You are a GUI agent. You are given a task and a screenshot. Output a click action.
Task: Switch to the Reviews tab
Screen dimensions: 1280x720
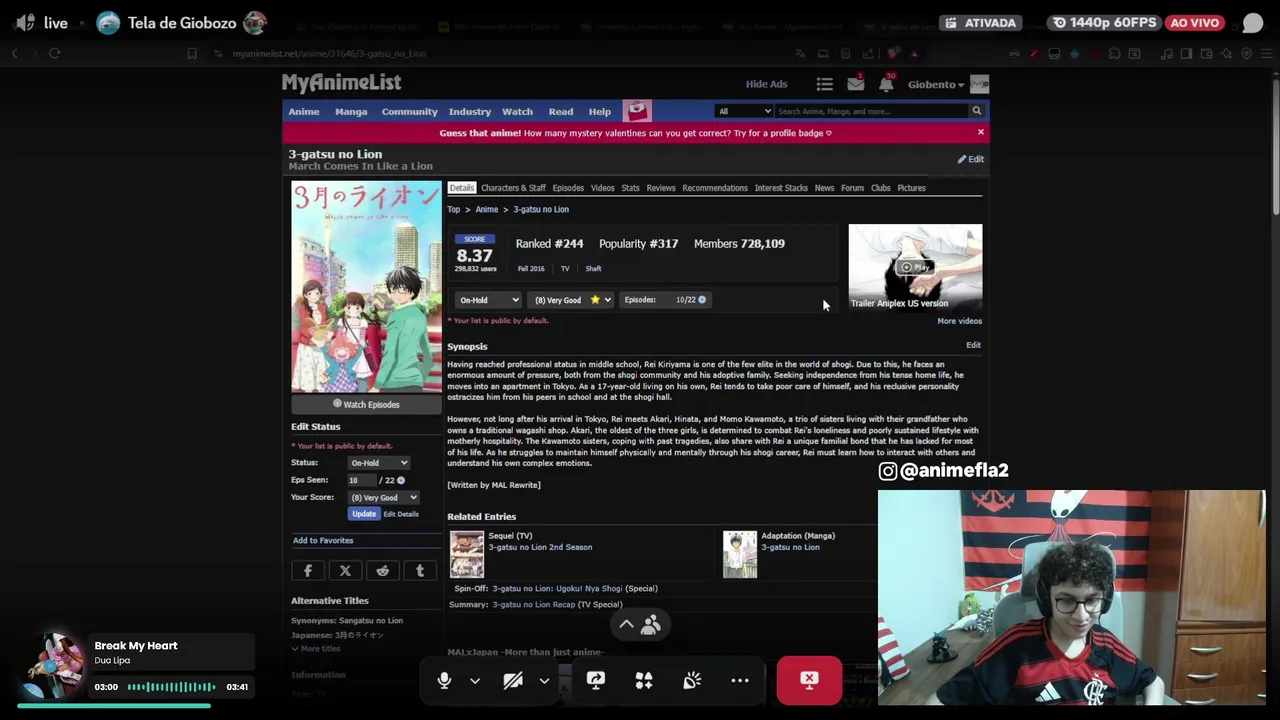pyautogui.click(x=661, y=188)
